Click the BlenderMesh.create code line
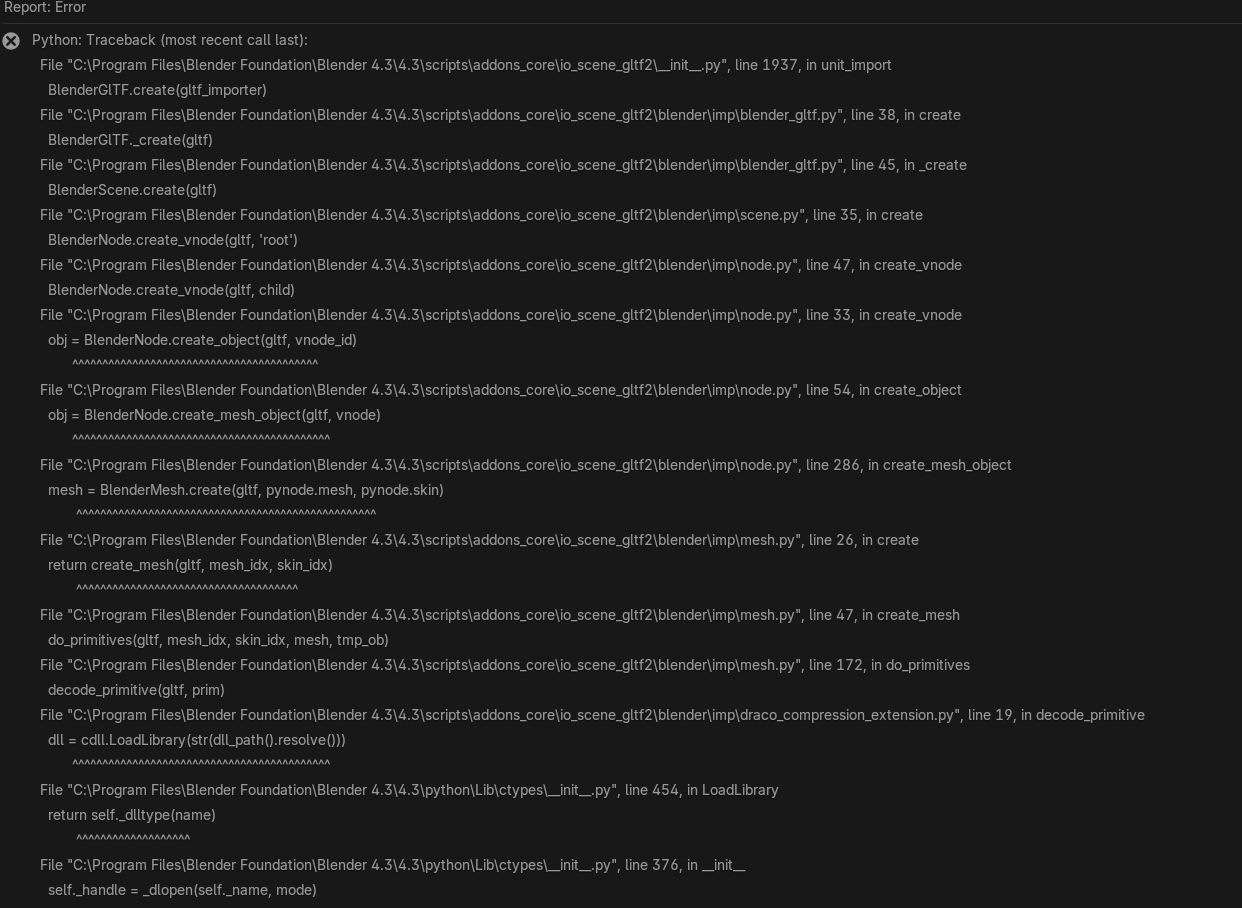Viewport: 1242px width, 908px height. pyautogui.click(x=246, y=490)
